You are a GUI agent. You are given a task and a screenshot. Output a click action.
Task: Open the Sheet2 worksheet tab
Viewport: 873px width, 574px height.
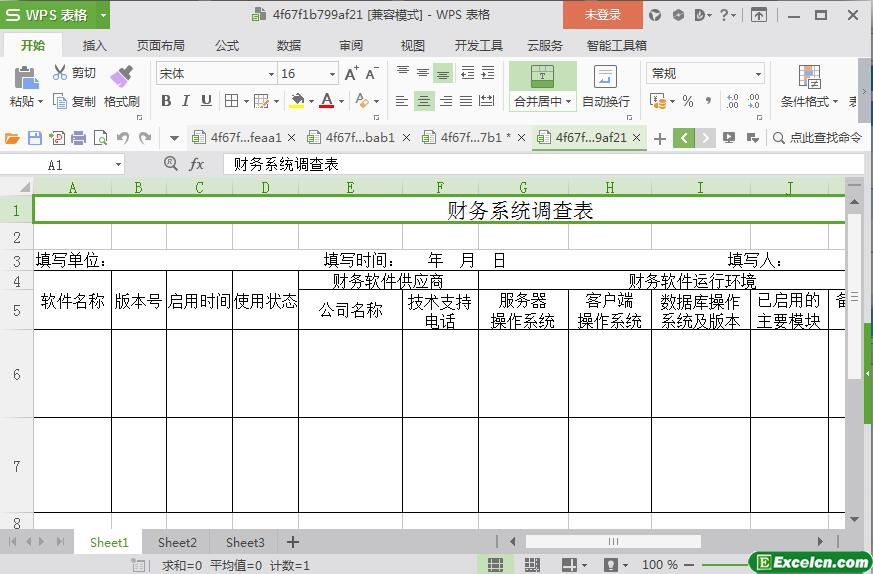[177, 542]
